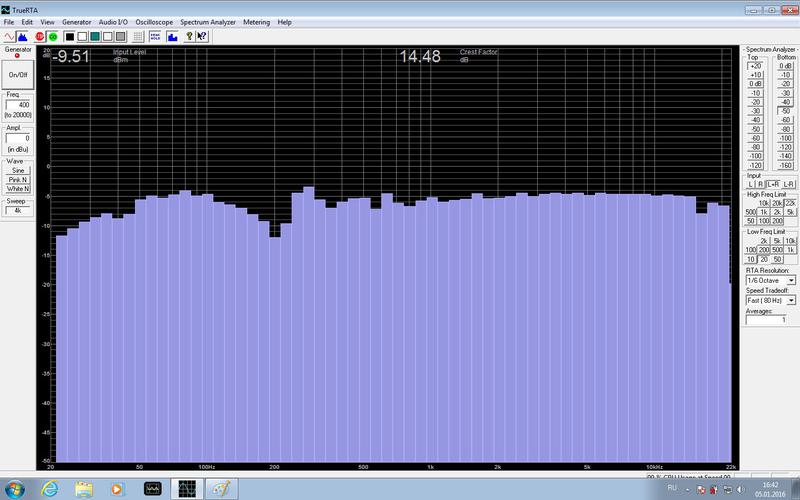
Task: Open the volume speaker tray icon
Action: point(740,490)
